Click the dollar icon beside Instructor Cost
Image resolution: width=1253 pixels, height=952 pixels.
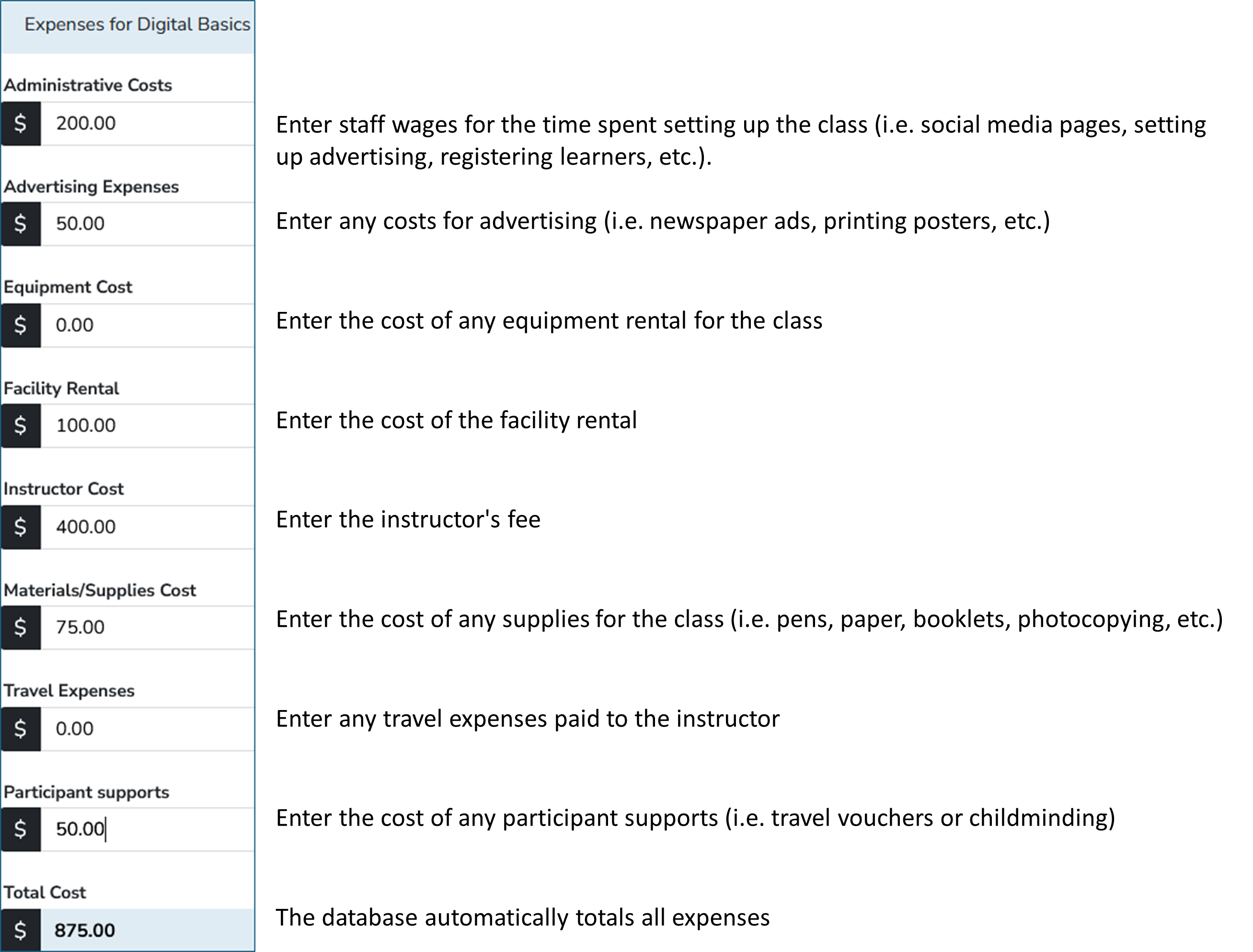point(21,527)
